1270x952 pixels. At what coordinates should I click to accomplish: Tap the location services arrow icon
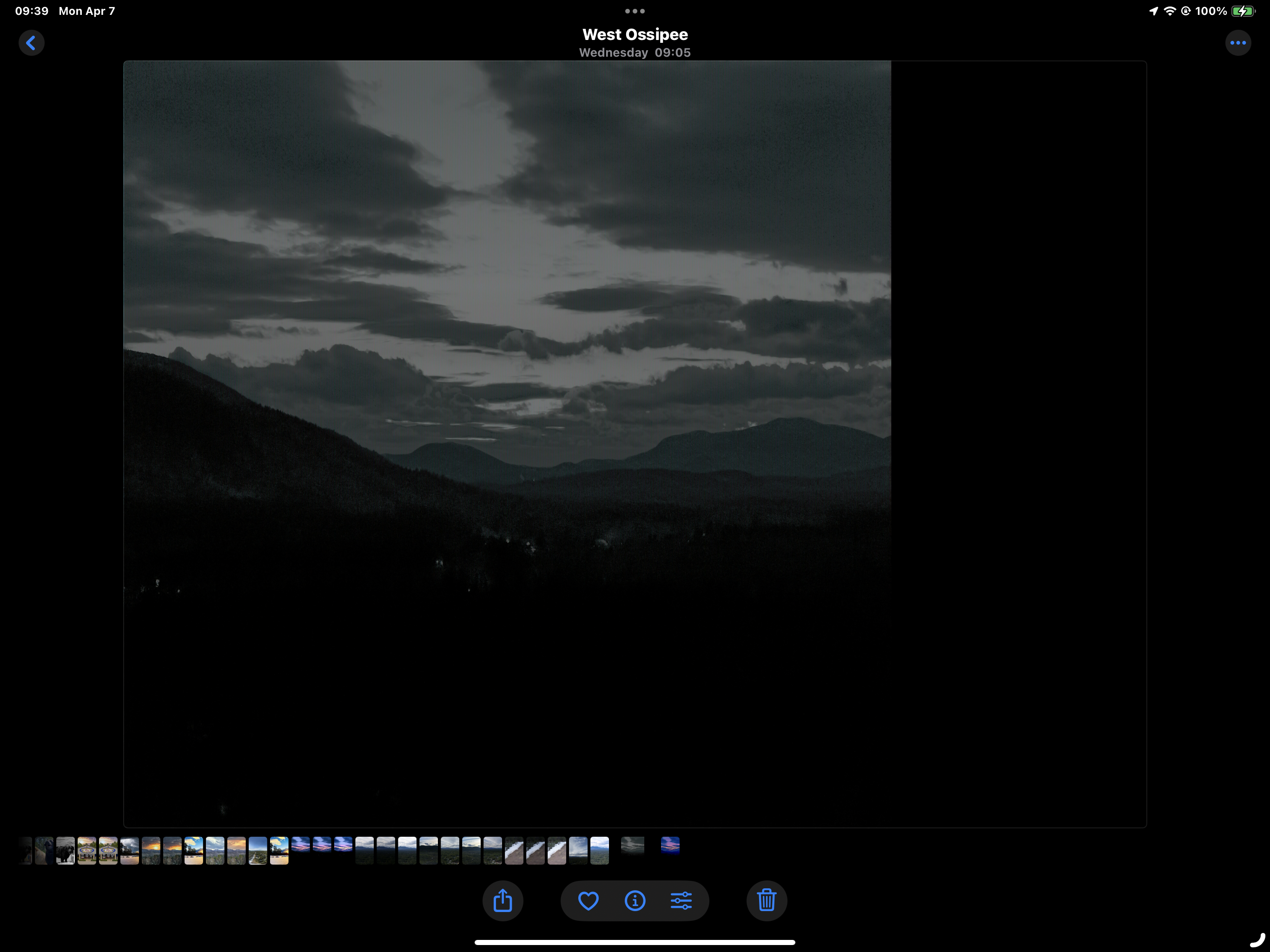[1153, 11]
